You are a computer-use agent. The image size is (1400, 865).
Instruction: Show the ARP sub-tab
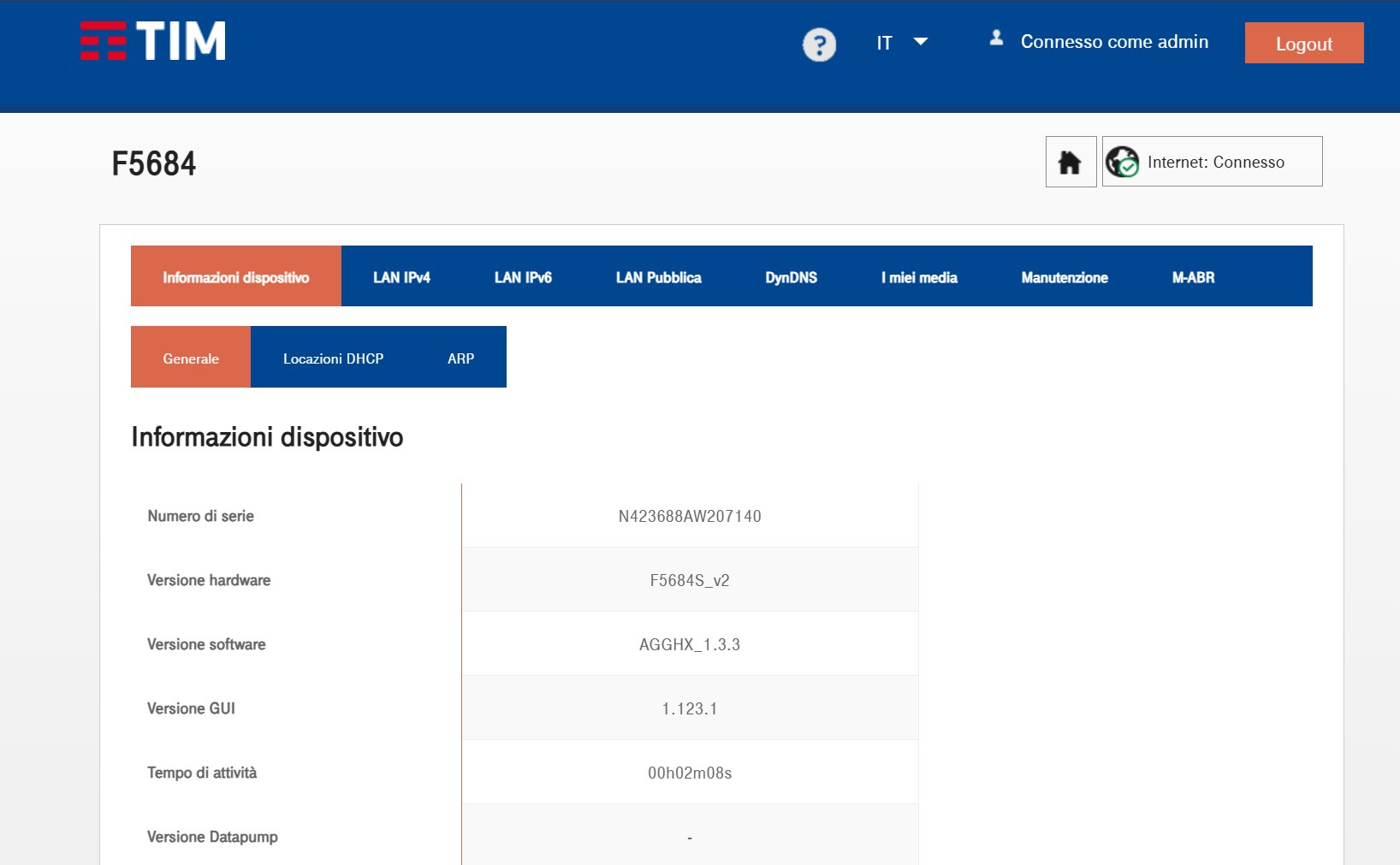coord(460,358)
